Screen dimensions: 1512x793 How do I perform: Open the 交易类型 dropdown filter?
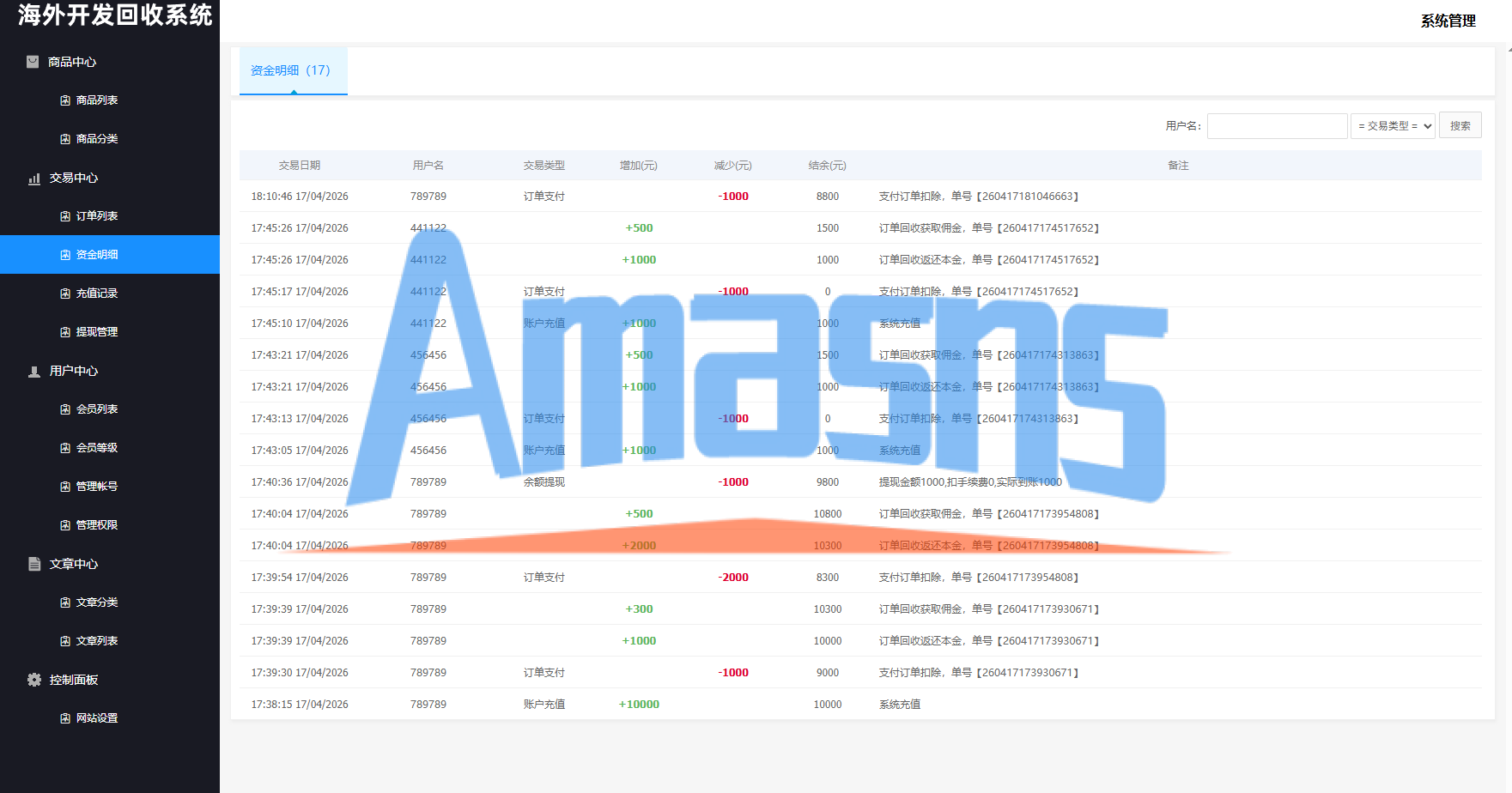pos(1393,126)
